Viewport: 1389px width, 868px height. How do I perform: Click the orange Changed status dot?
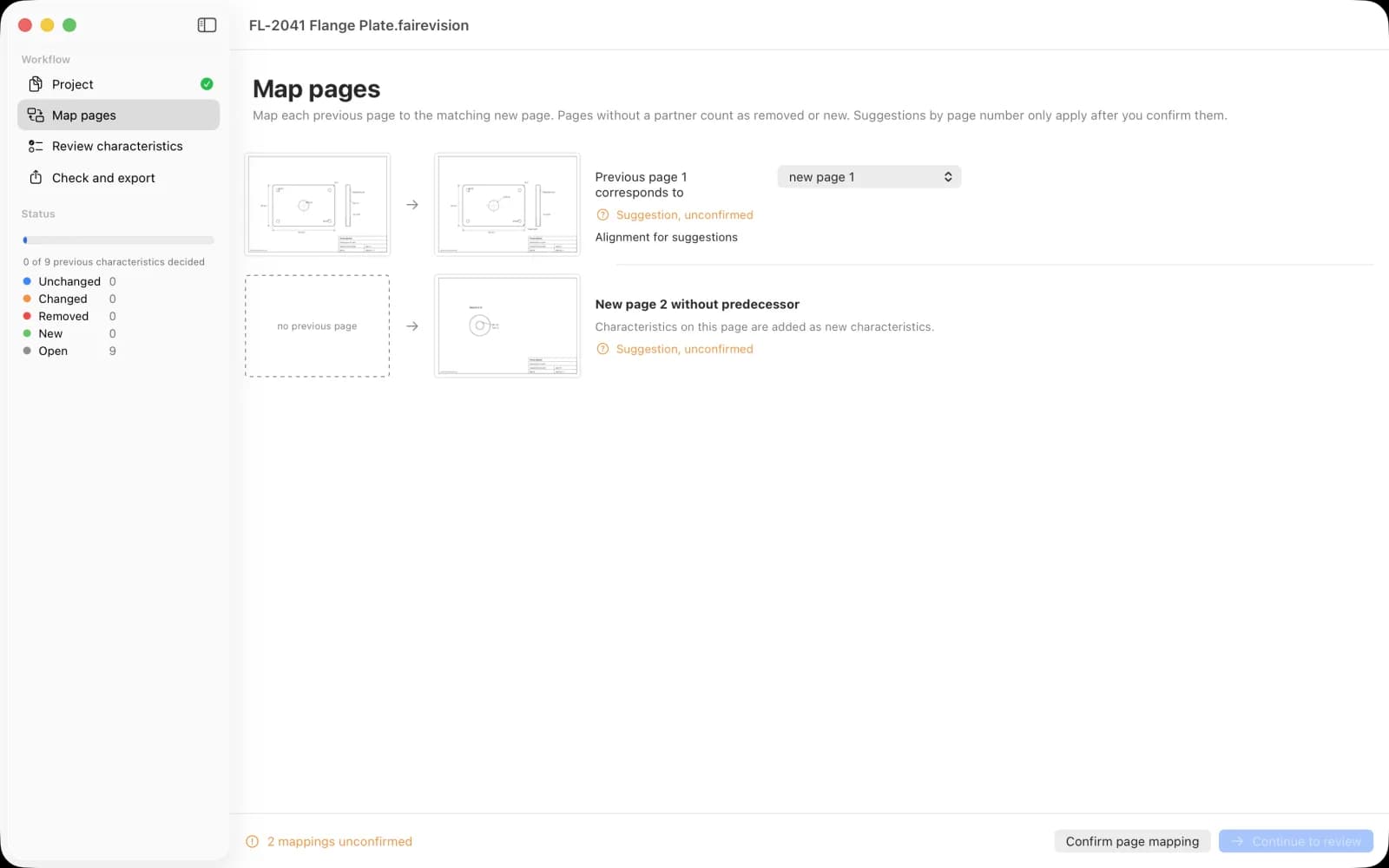(x=27, y=299)
